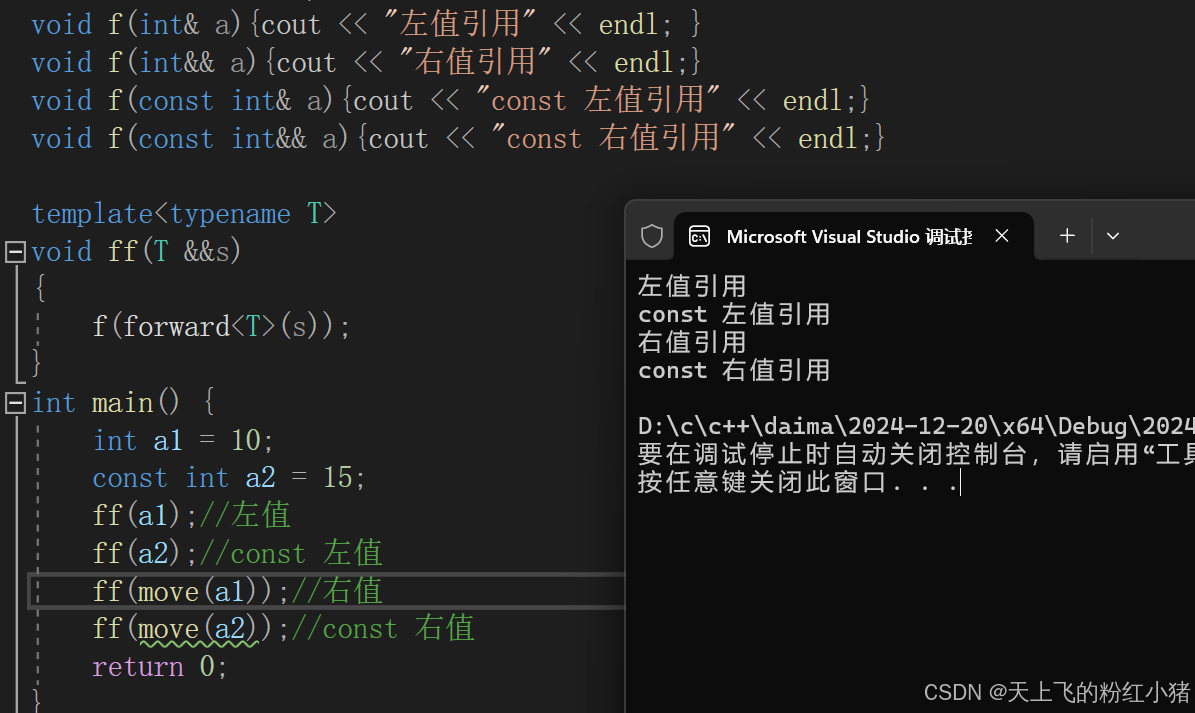Click the 'void f(int& a)' overload line
1195x713 pixels.
point(366,25)
